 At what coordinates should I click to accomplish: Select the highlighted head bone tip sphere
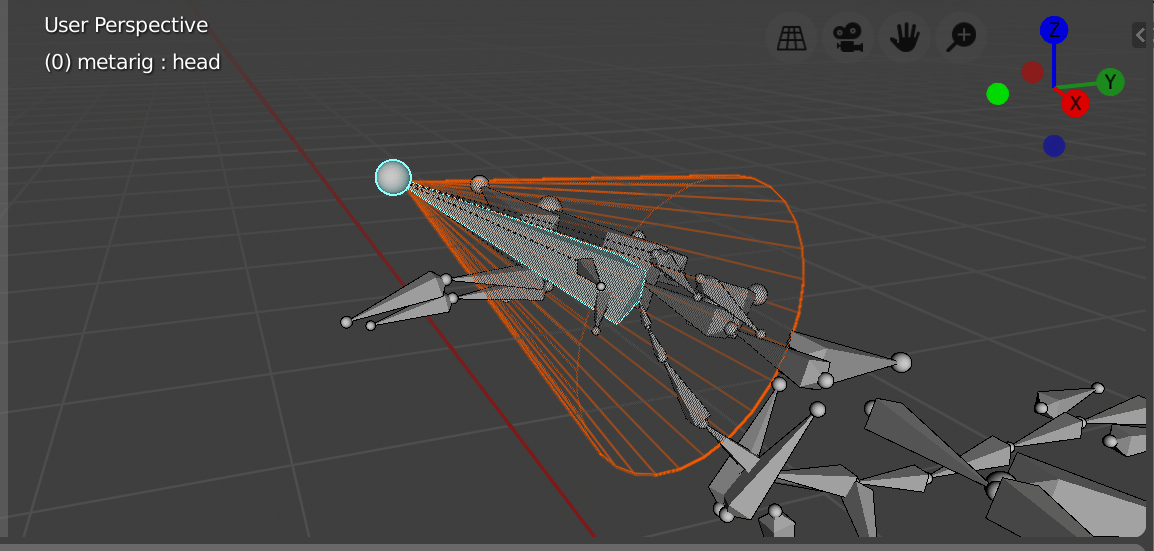(x=393, y=177)
